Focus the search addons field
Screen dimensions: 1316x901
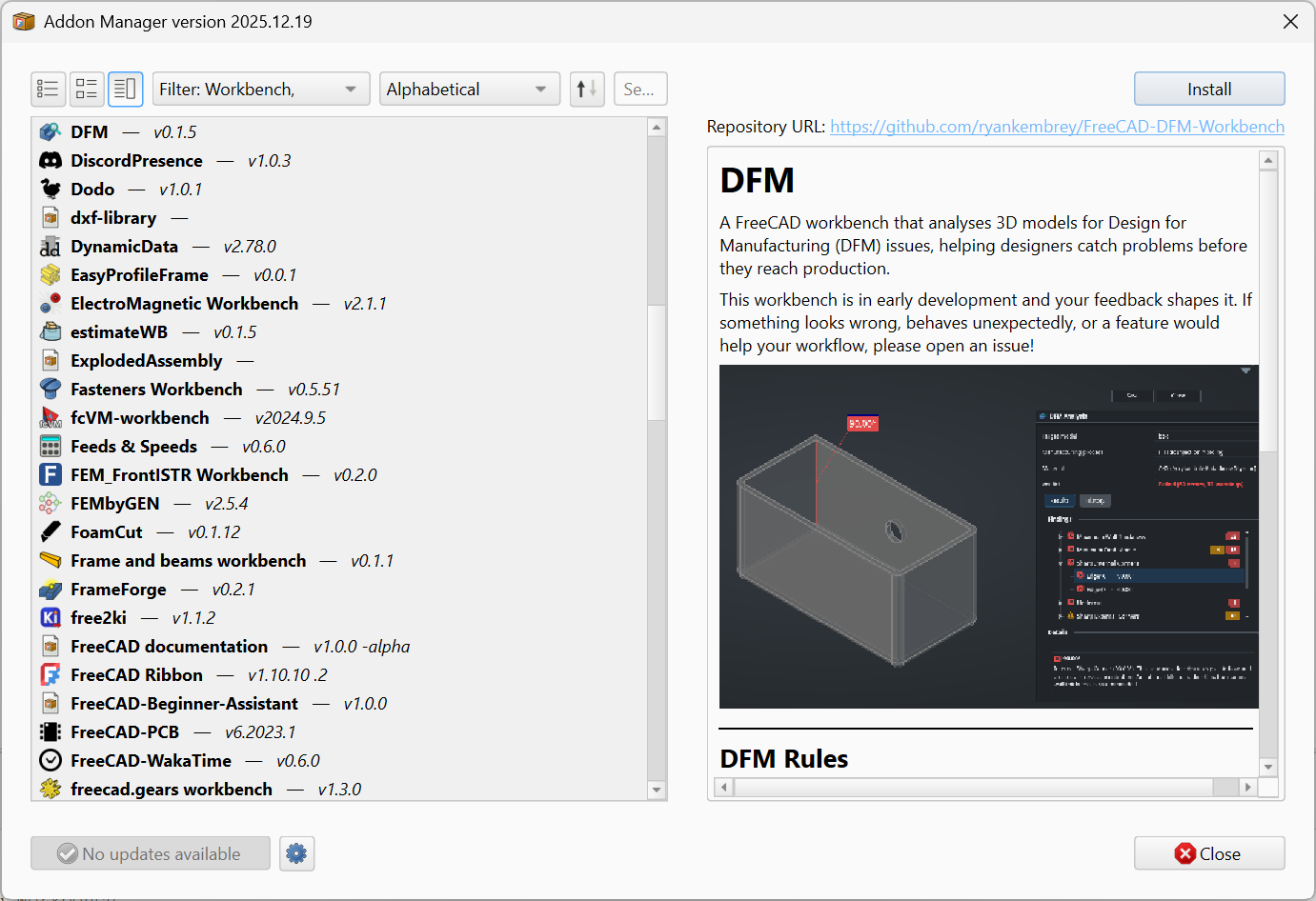(x=639, y=90)
